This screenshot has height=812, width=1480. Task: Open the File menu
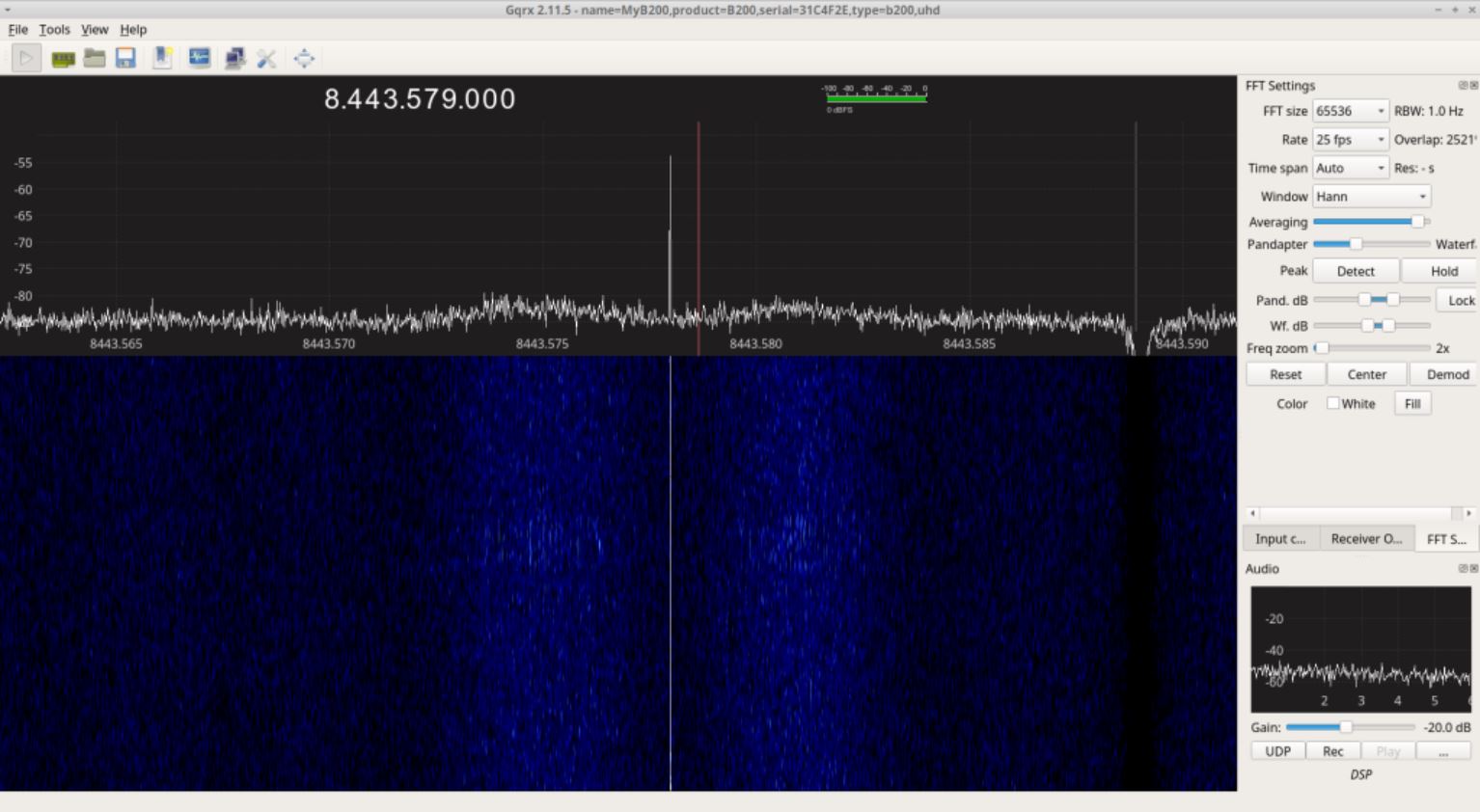(x=18, y=30)
